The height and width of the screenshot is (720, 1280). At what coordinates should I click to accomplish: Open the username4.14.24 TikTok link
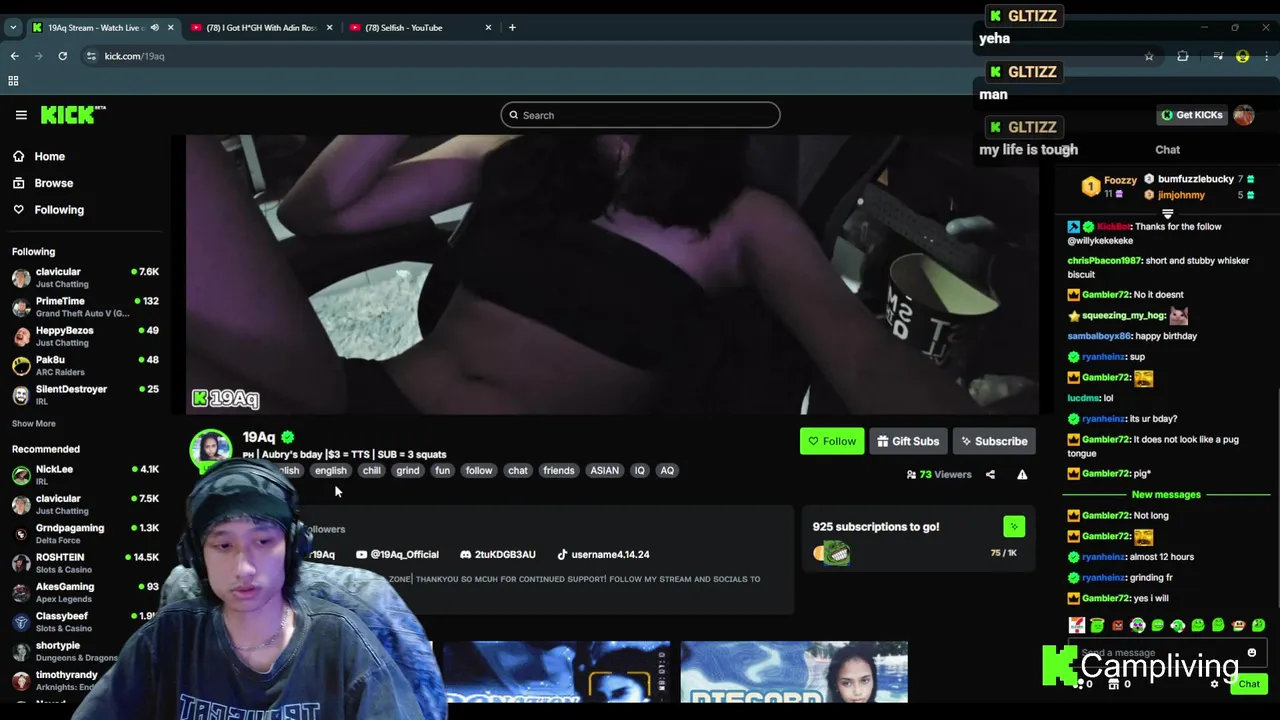pos(603,554)
